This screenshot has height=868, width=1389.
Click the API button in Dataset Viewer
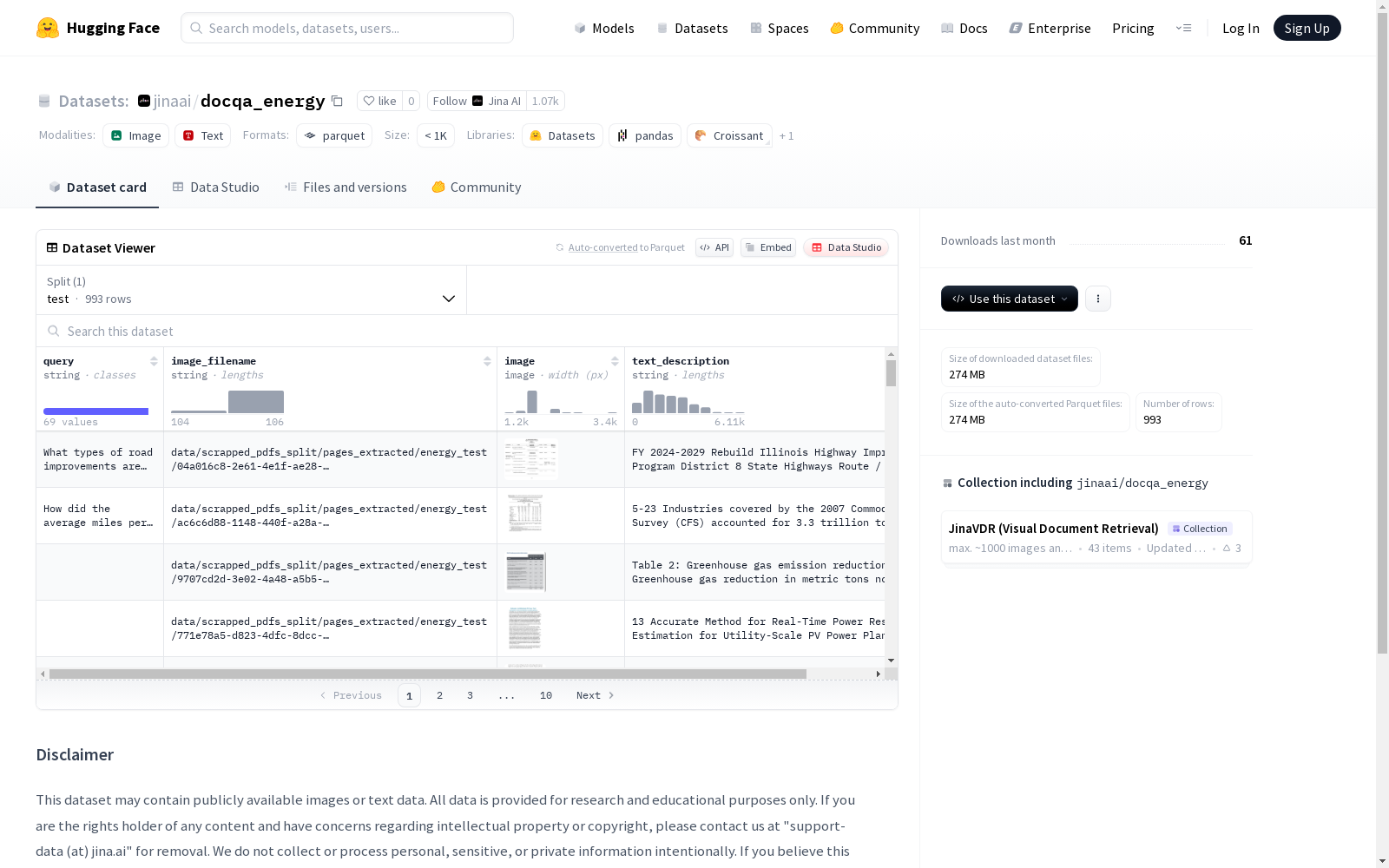714,247
